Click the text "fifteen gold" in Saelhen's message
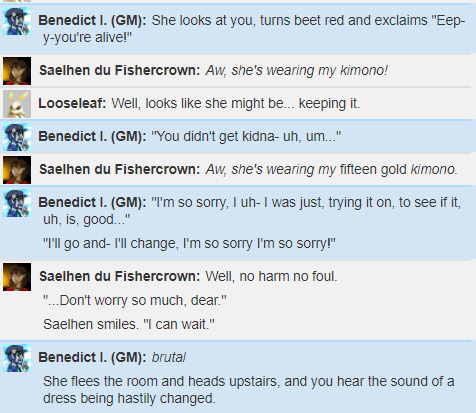 (x=373, y=169)
